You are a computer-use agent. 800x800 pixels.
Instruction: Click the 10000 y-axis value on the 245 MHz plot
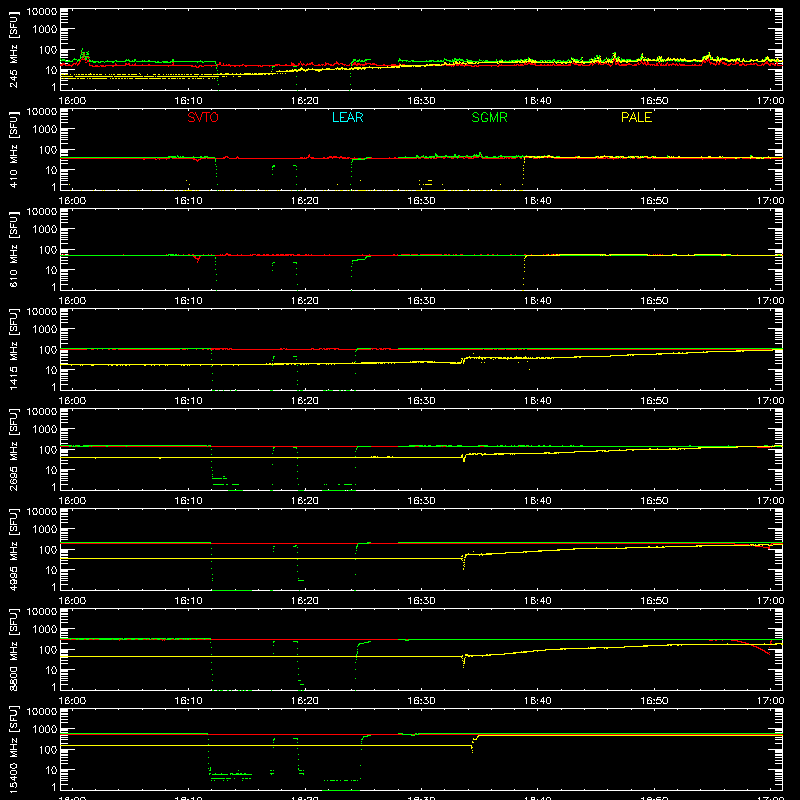click(x=42, y=12)
